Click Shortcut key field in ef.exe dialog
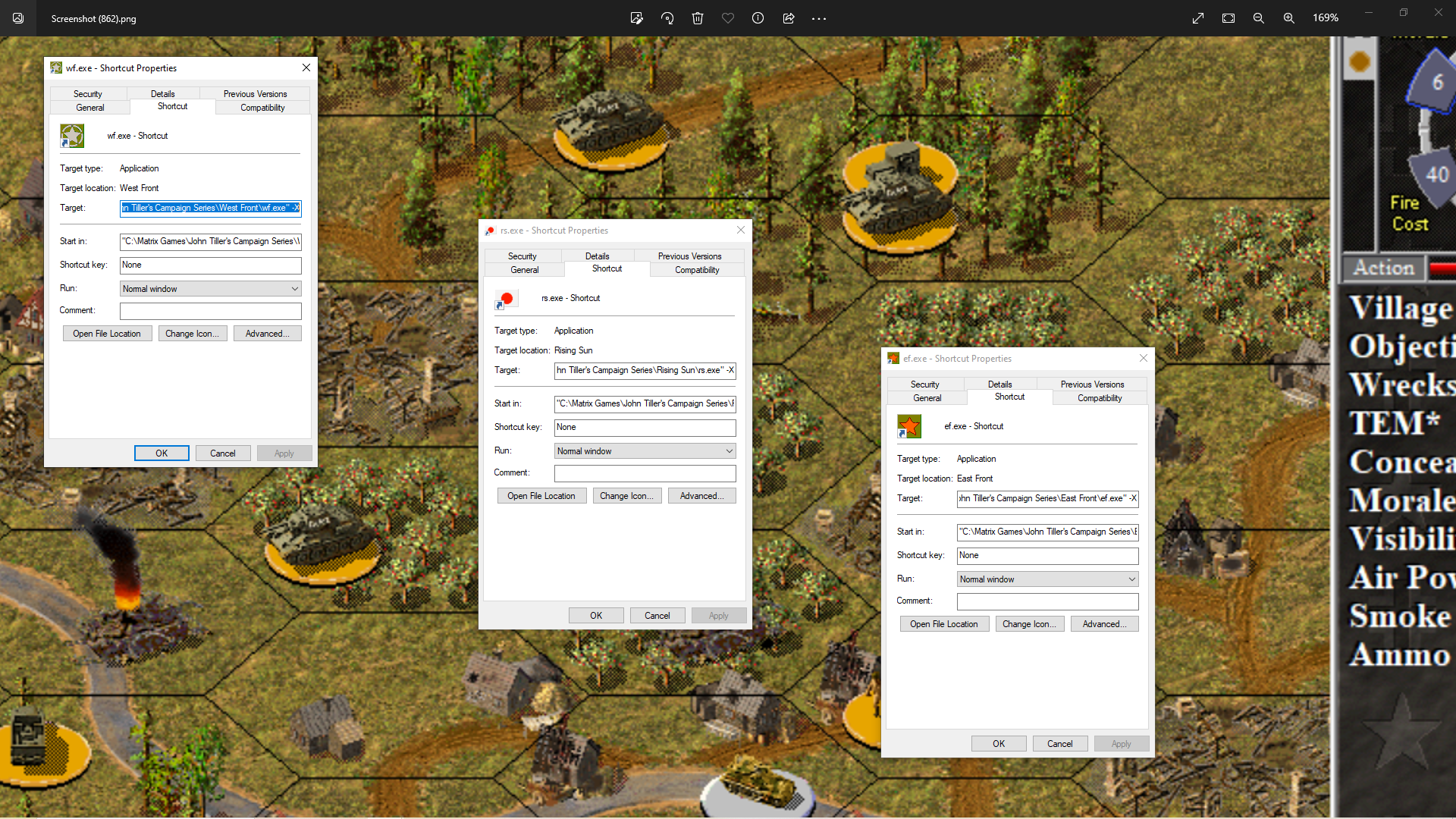 [1048, 556]
